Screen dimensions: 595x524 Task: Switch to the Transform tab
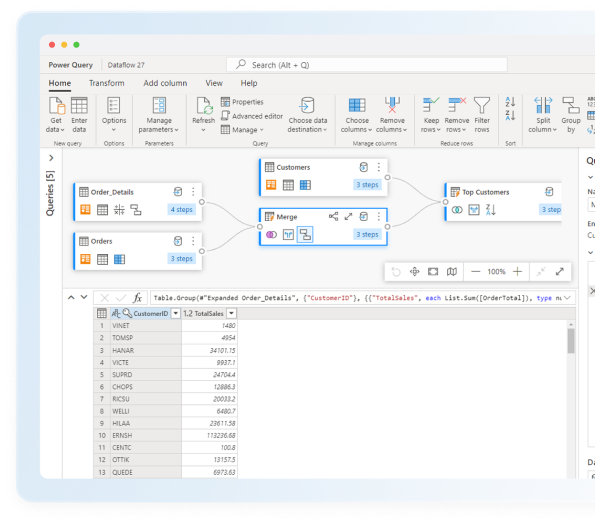click(x=107, y=83)
